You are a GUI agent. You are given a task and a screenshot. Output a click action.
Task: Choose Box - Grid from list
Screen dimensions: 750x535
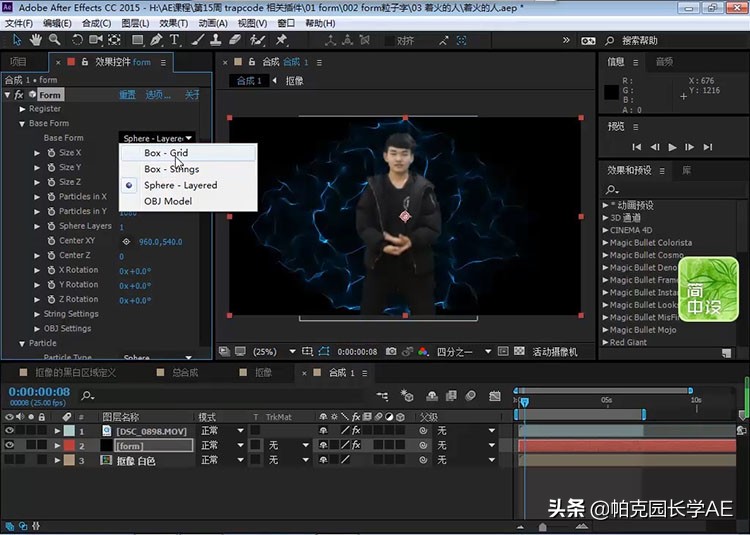tap(188, 153)
